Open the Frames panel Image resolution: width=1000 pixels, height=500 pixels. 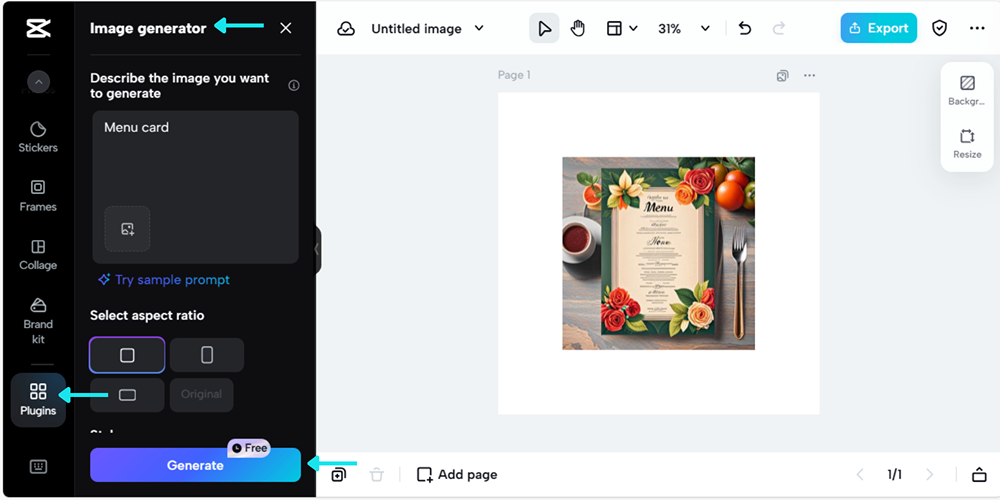[x=38, y=196]
